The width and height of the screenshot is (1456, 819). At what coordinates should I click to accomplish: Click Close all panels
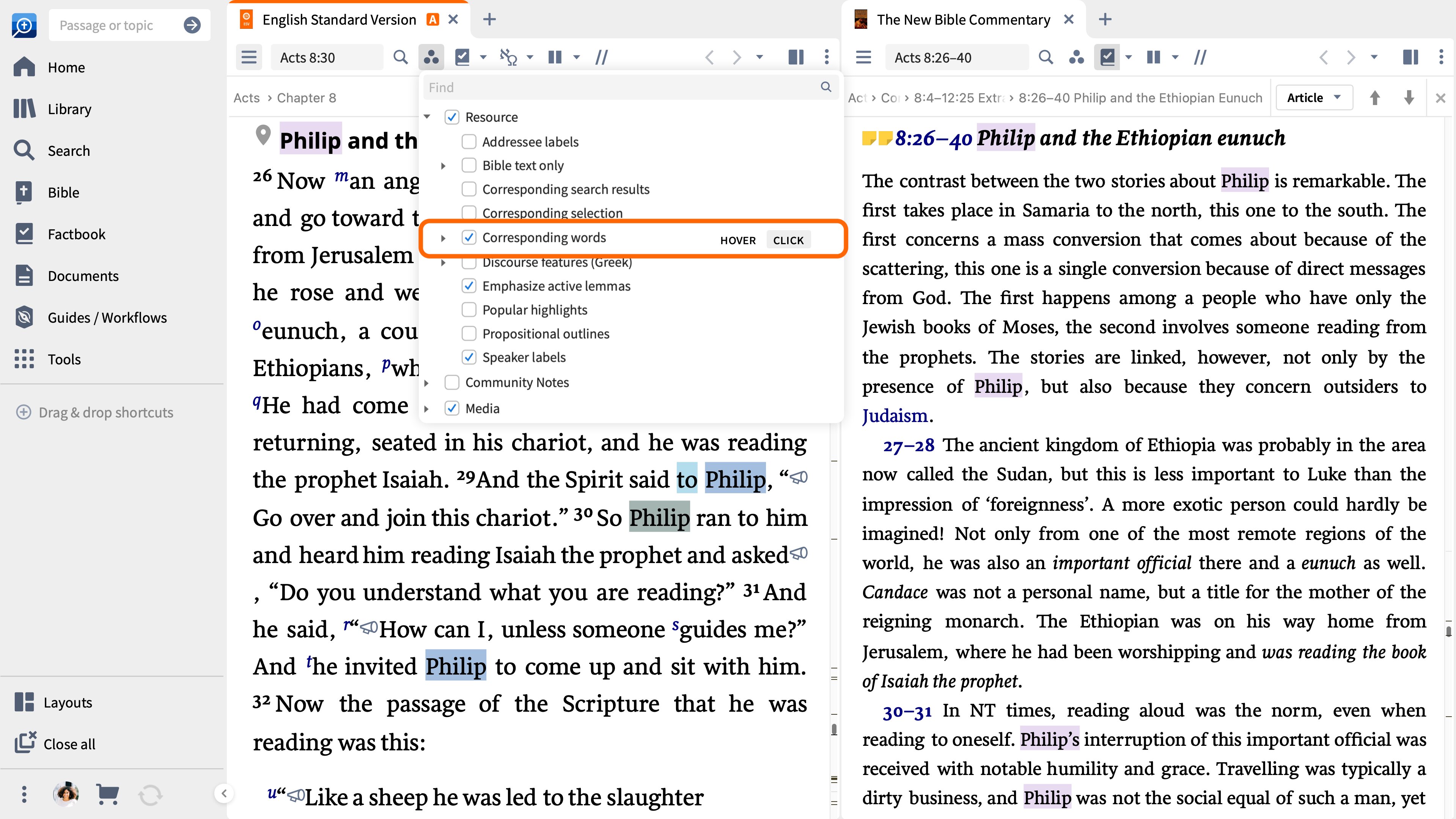69,744
